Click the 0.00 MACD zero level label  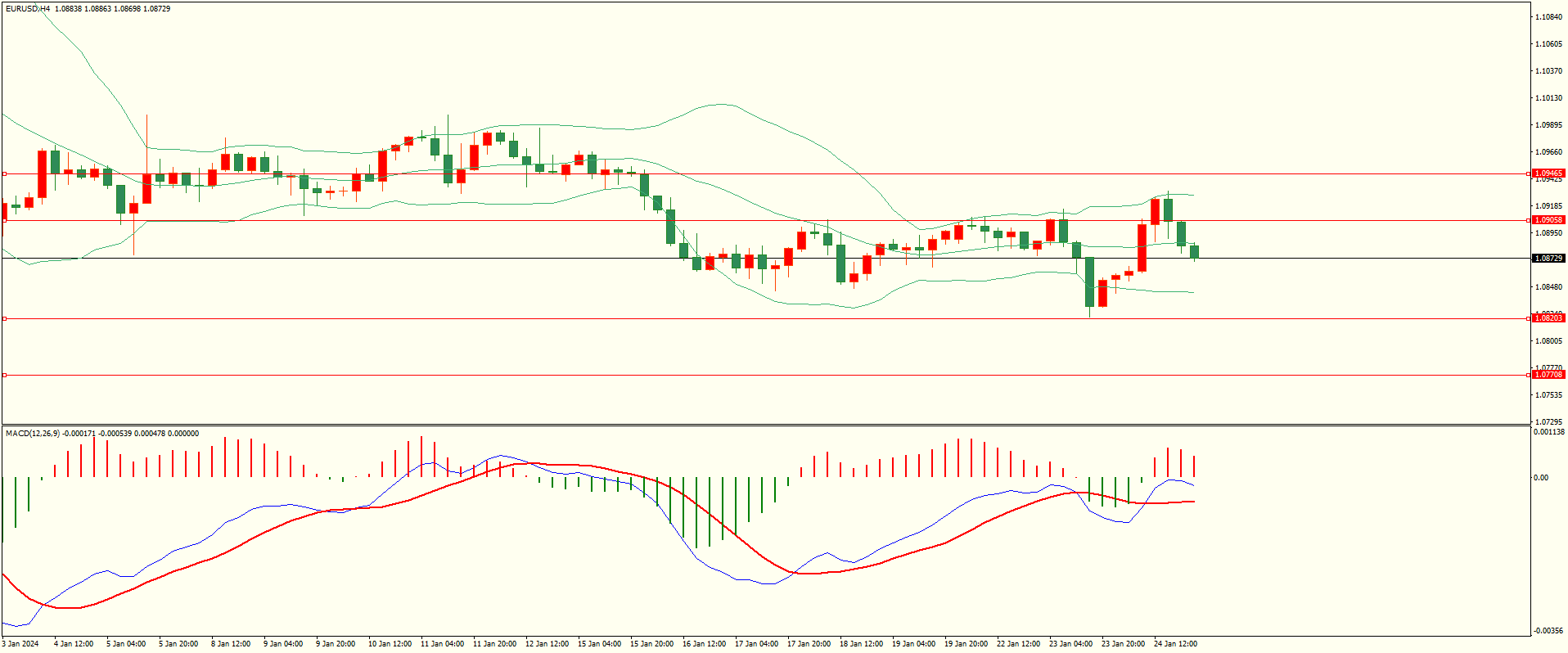(x=1541, y=478)
